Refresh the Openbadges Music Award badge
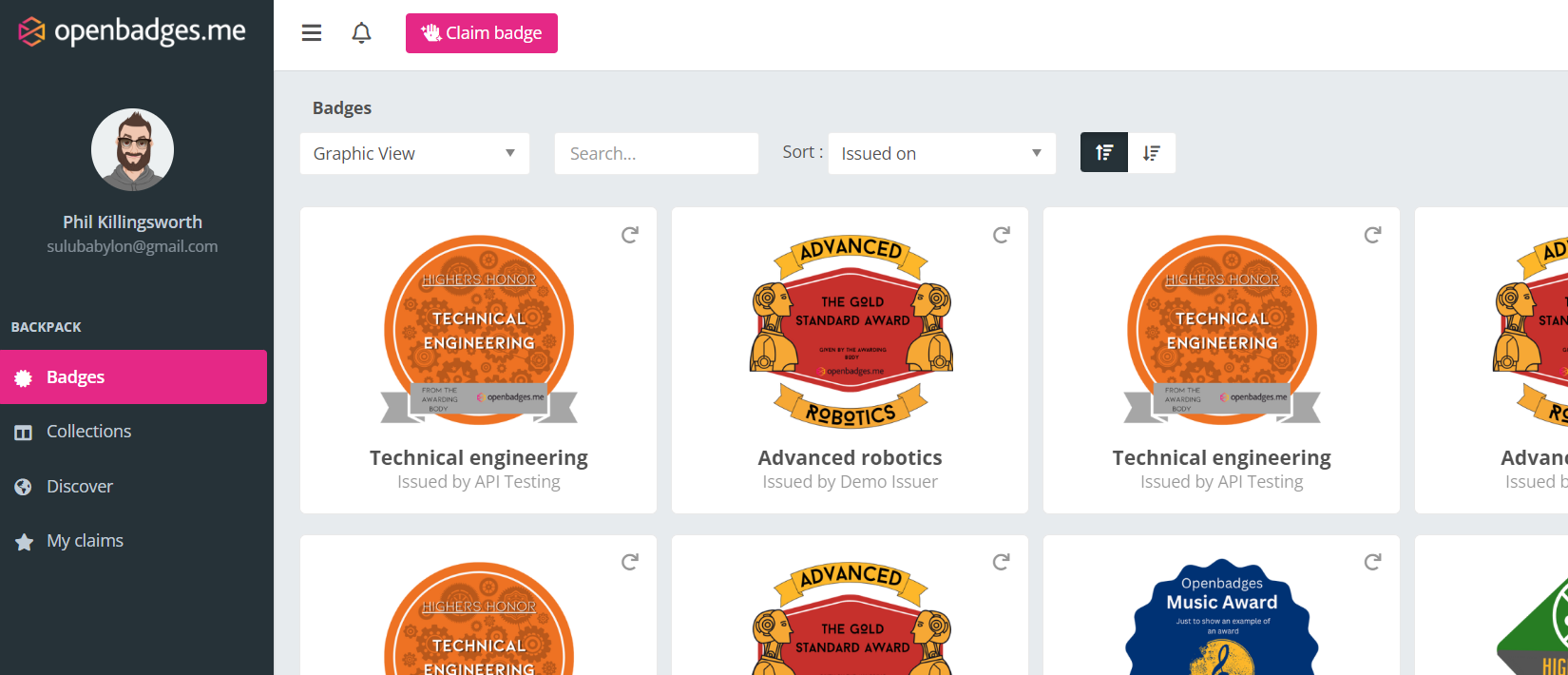 [x=1372, y=563]
